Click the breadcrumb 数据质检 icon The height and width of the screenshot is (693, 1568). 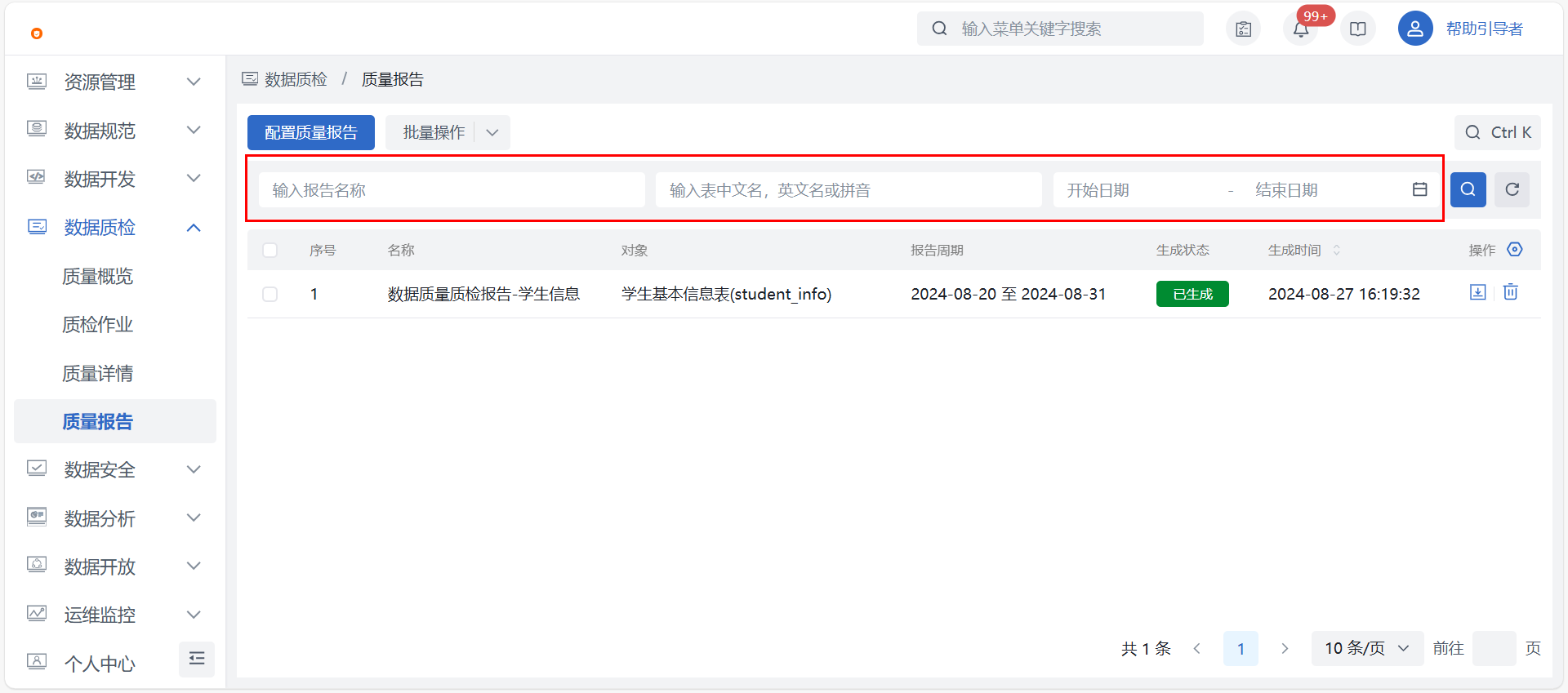[250, 79]
